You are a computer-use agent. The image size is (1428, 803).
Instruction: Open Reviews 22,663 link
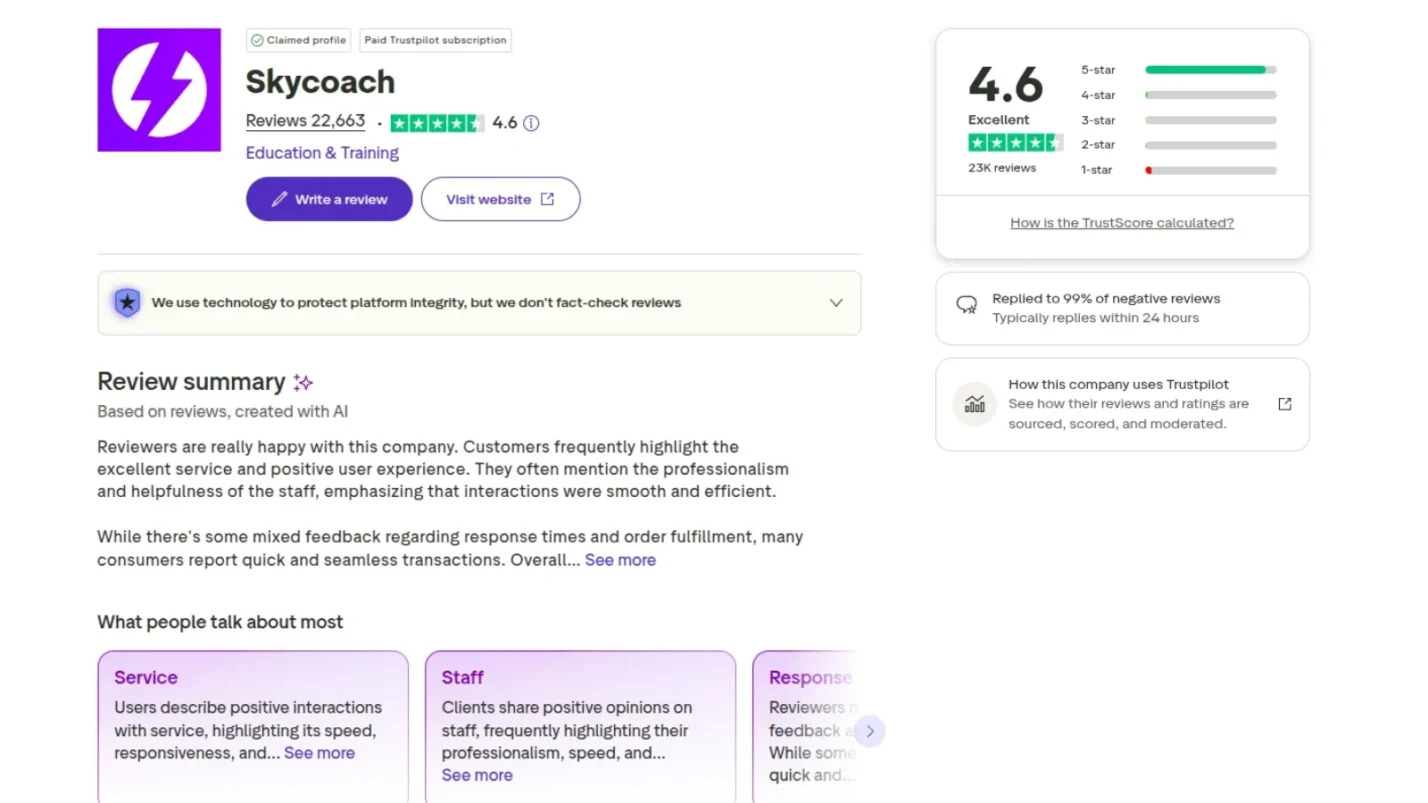click(306, 121)
